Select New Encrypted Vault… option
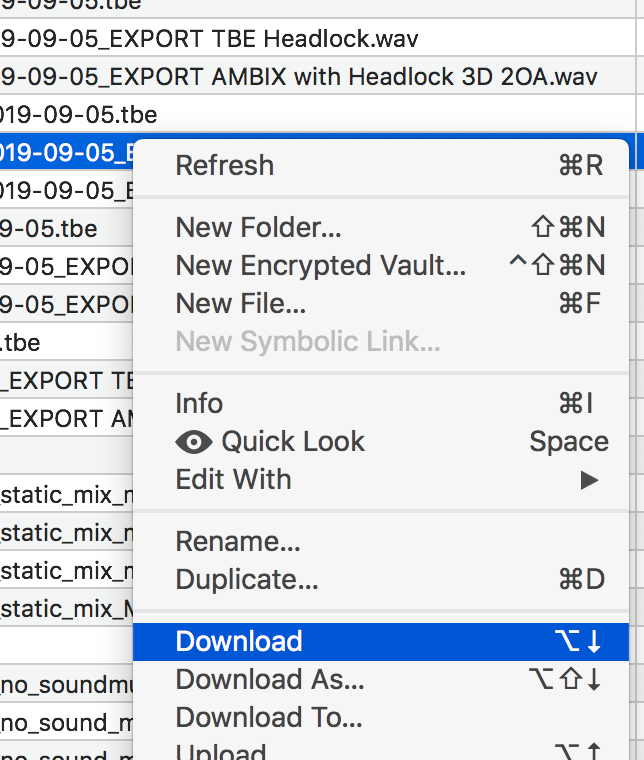644x760 pixels. click(x=320, y=265)
